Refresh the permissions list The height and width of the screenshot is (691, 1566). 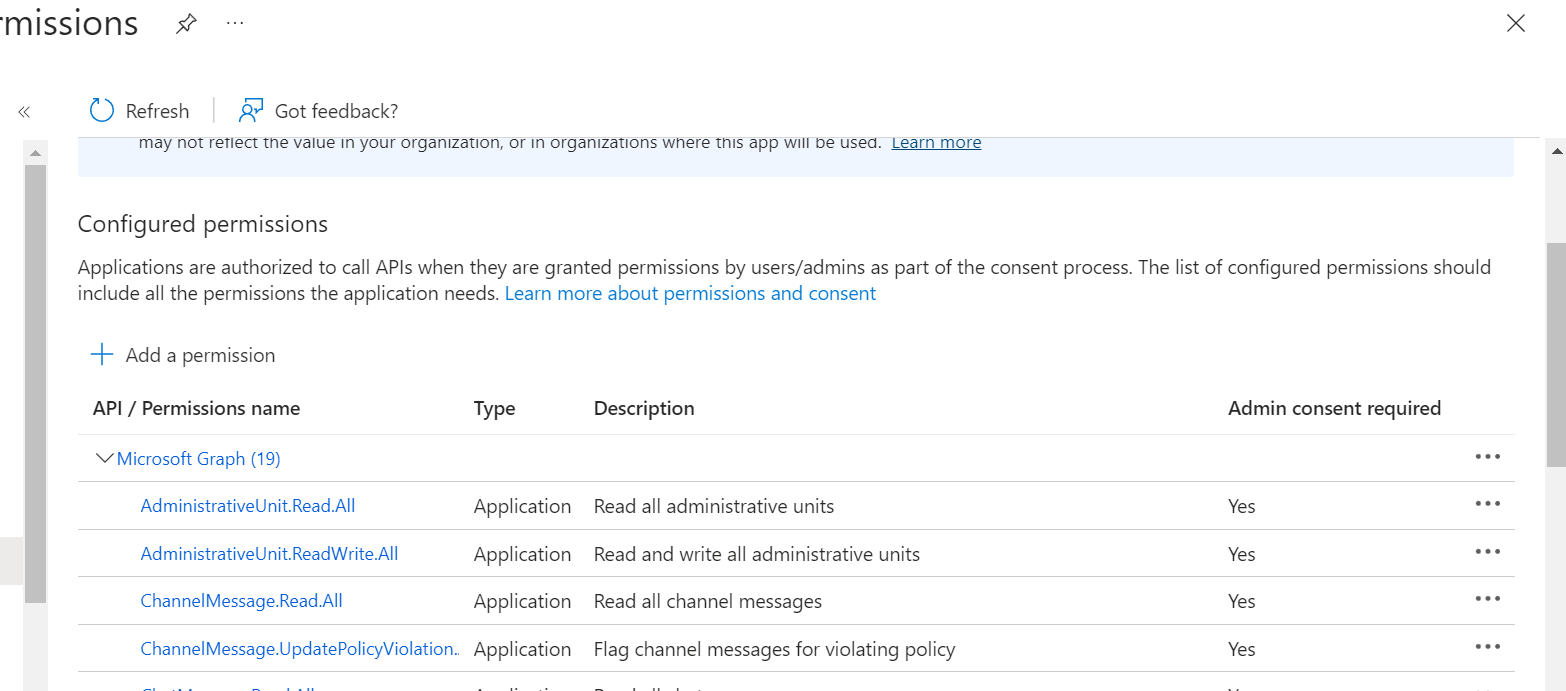tap(139, 110)
